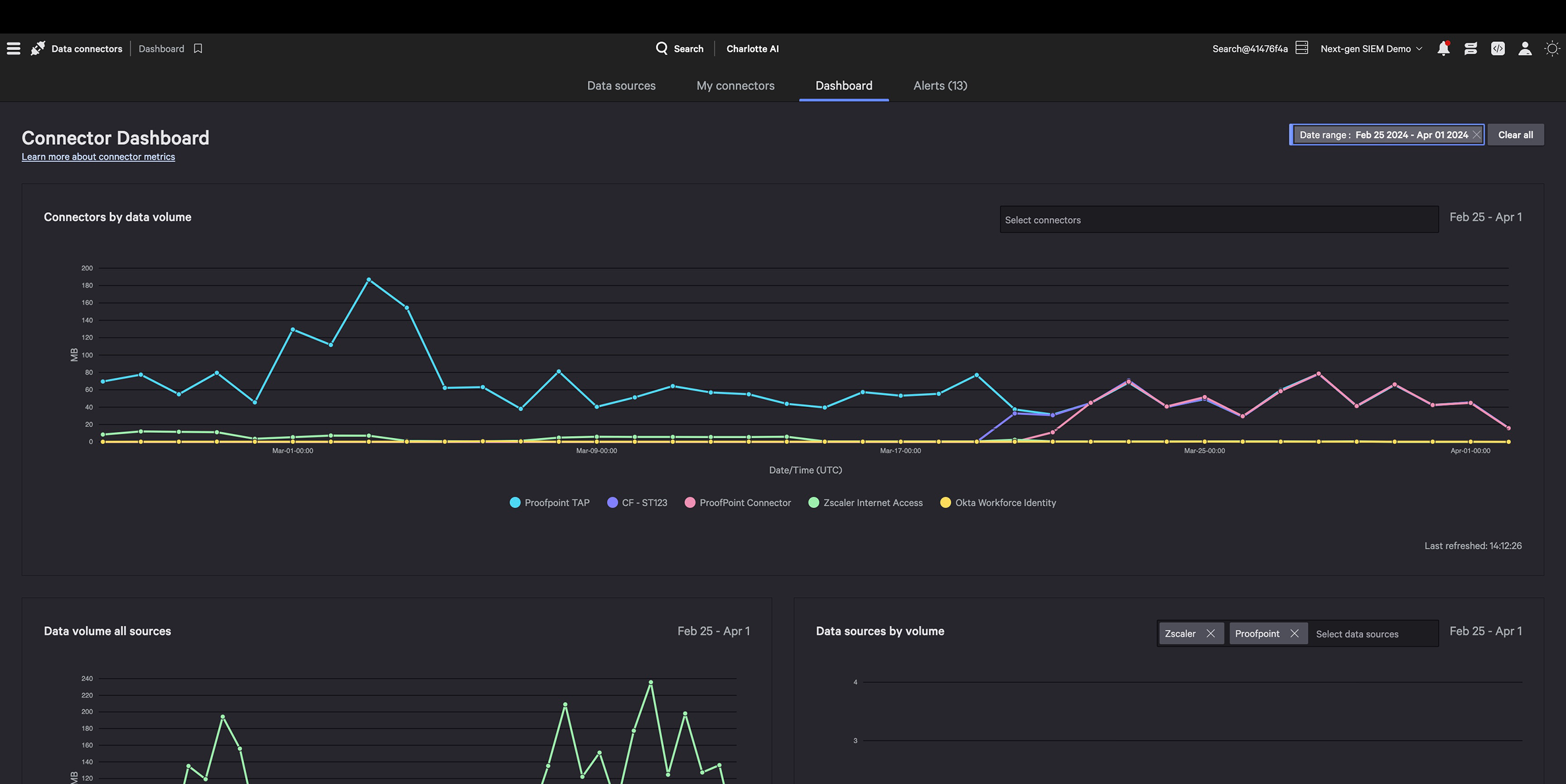This screenshot has width=1566, height=784.
Task: Switch to the My connectors tab
Action: pyautogui.click(x=735, y=86)
